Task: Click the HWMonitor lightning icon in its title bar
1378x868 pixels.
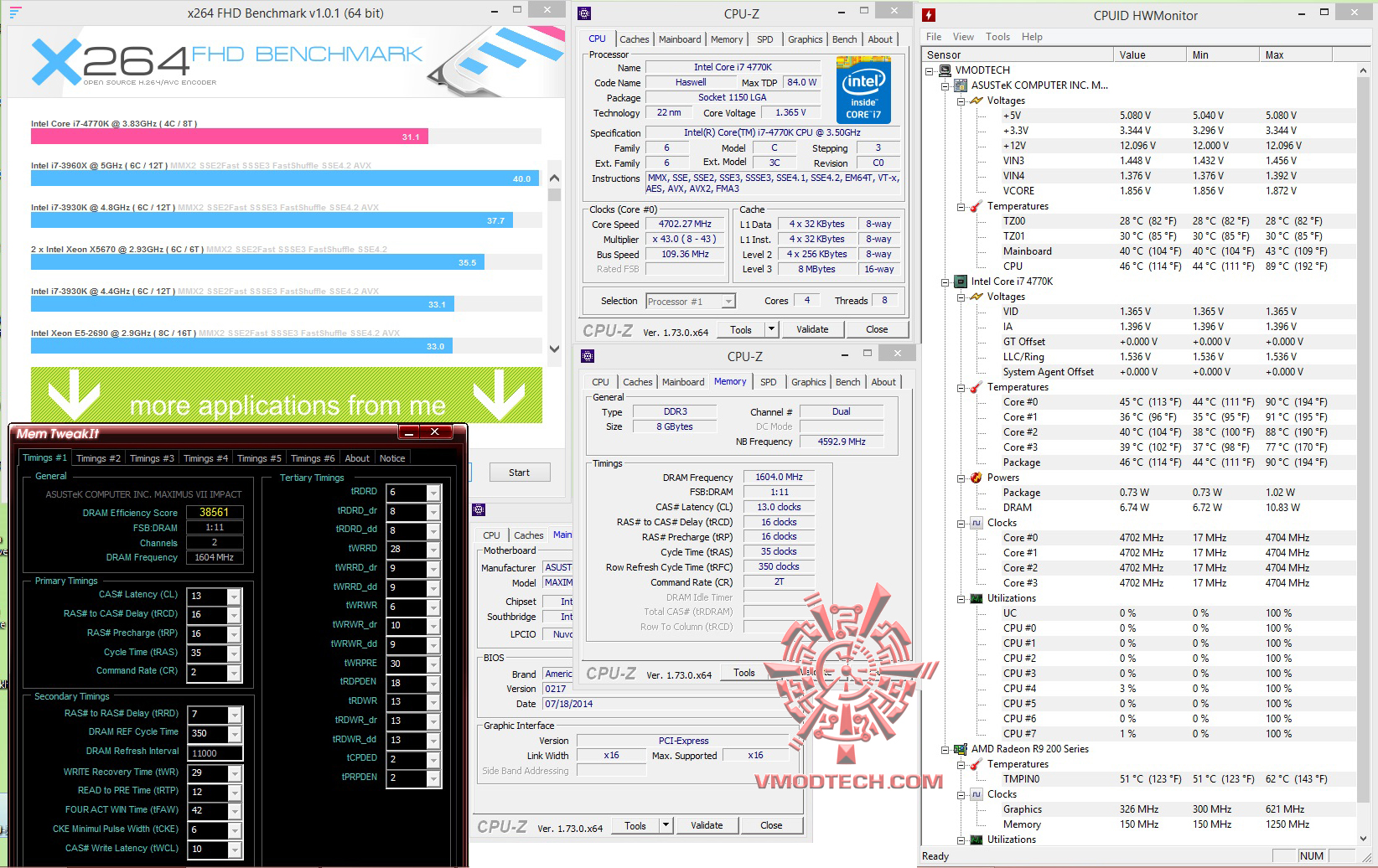Action: click(x=929, y=15)
